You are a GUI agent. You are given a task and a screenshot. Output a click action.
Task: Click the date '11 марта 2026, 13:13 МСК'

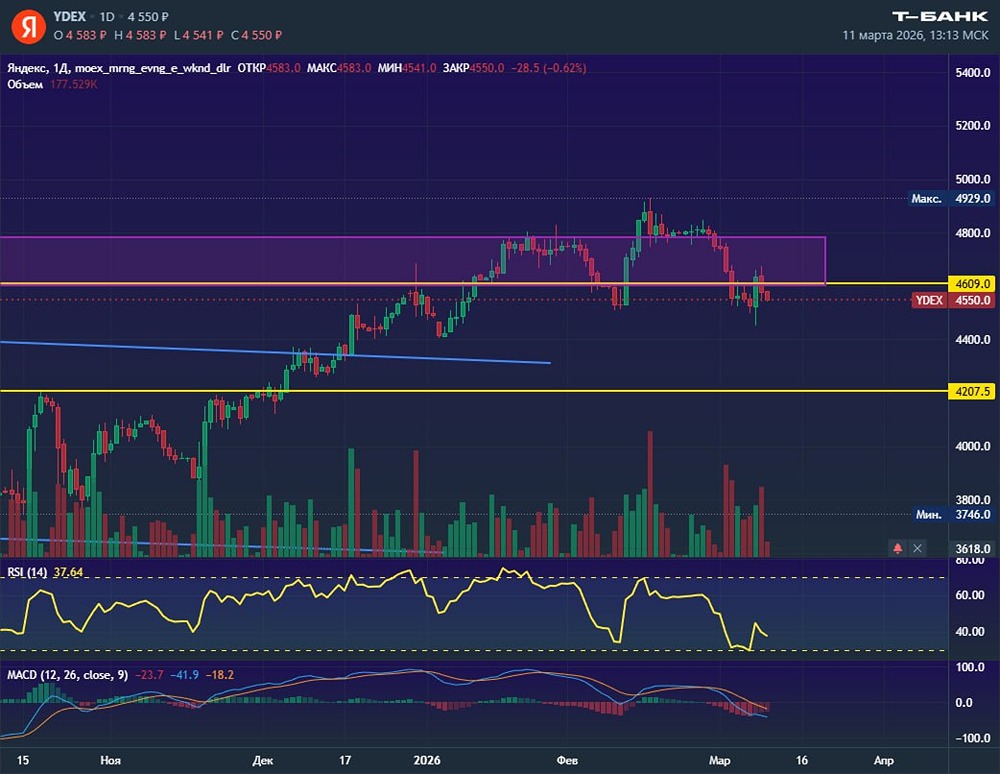click(915, 35)
